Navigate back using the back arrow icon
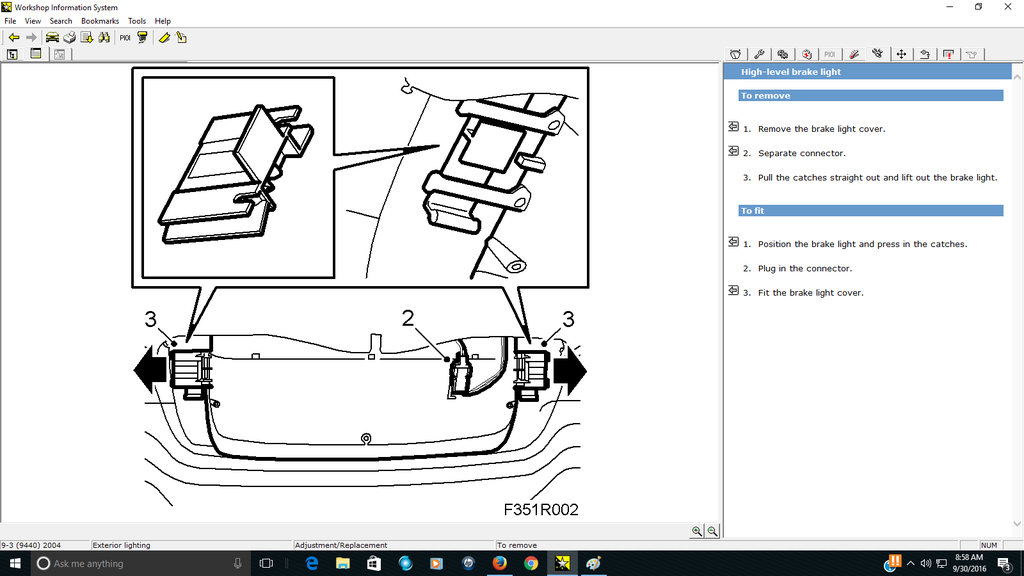The image size is (1024, 576). pos(13,37)
